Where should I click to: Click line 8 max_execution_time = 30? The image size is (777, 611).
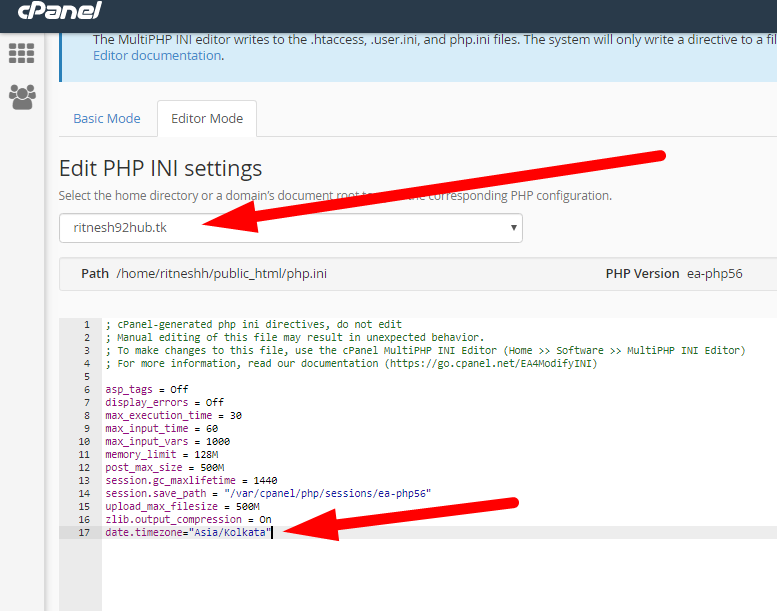pos(173,415)
